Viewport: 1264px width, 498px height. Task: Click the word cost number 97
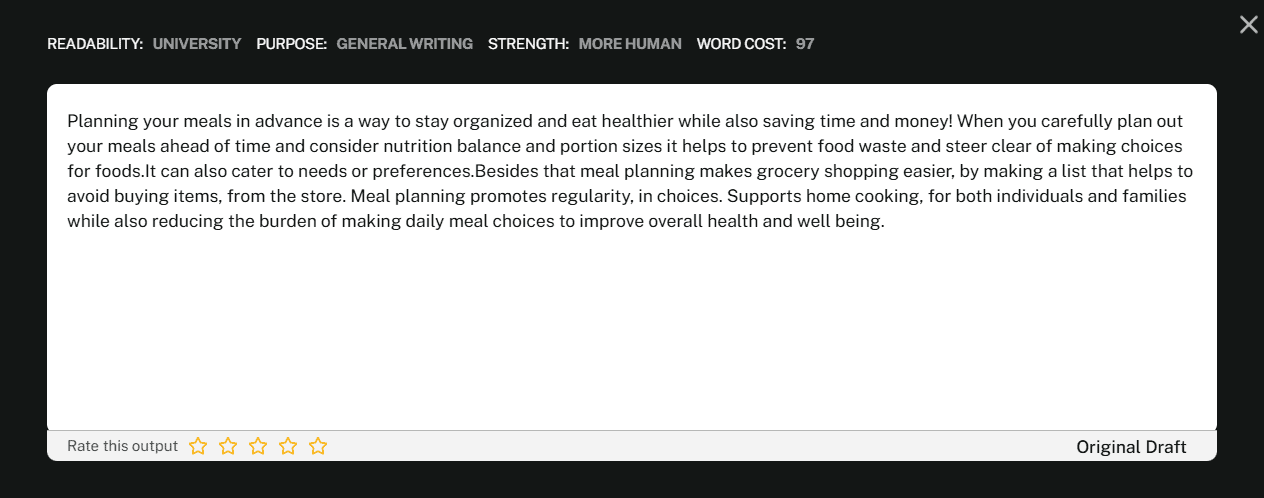(x=805, y=44)
